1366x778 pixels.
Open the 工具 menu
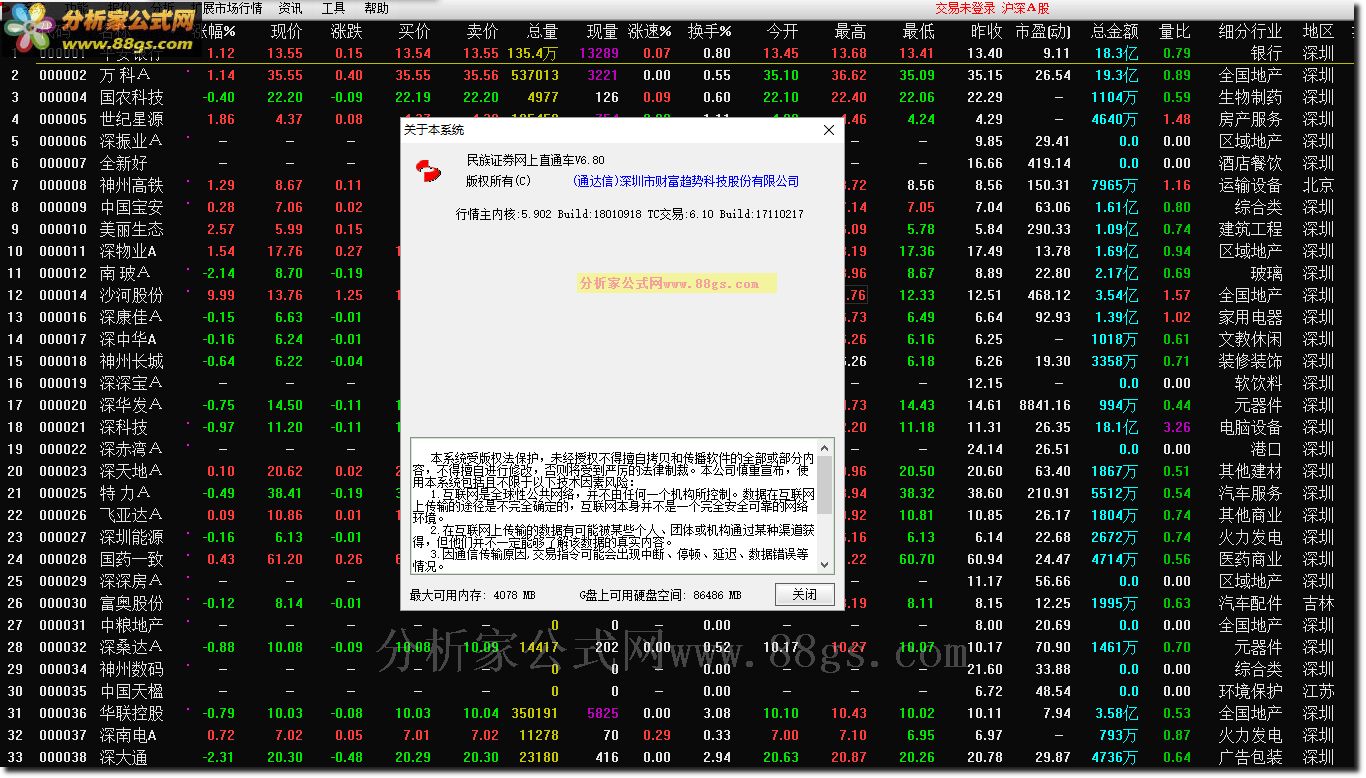click(x=334, y=8)
